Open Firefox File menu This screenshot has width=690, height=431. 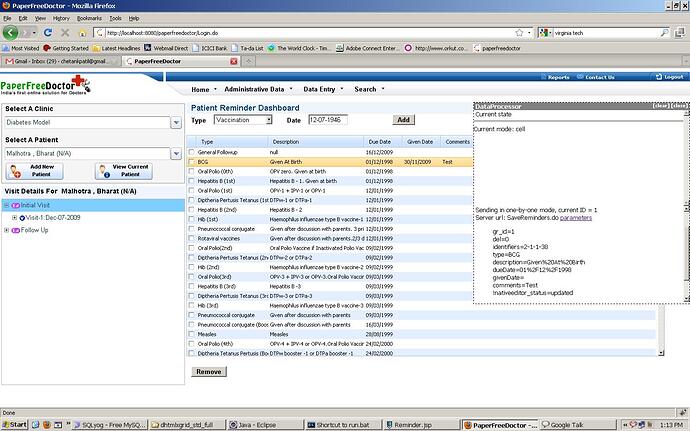[x=7, y=18]
